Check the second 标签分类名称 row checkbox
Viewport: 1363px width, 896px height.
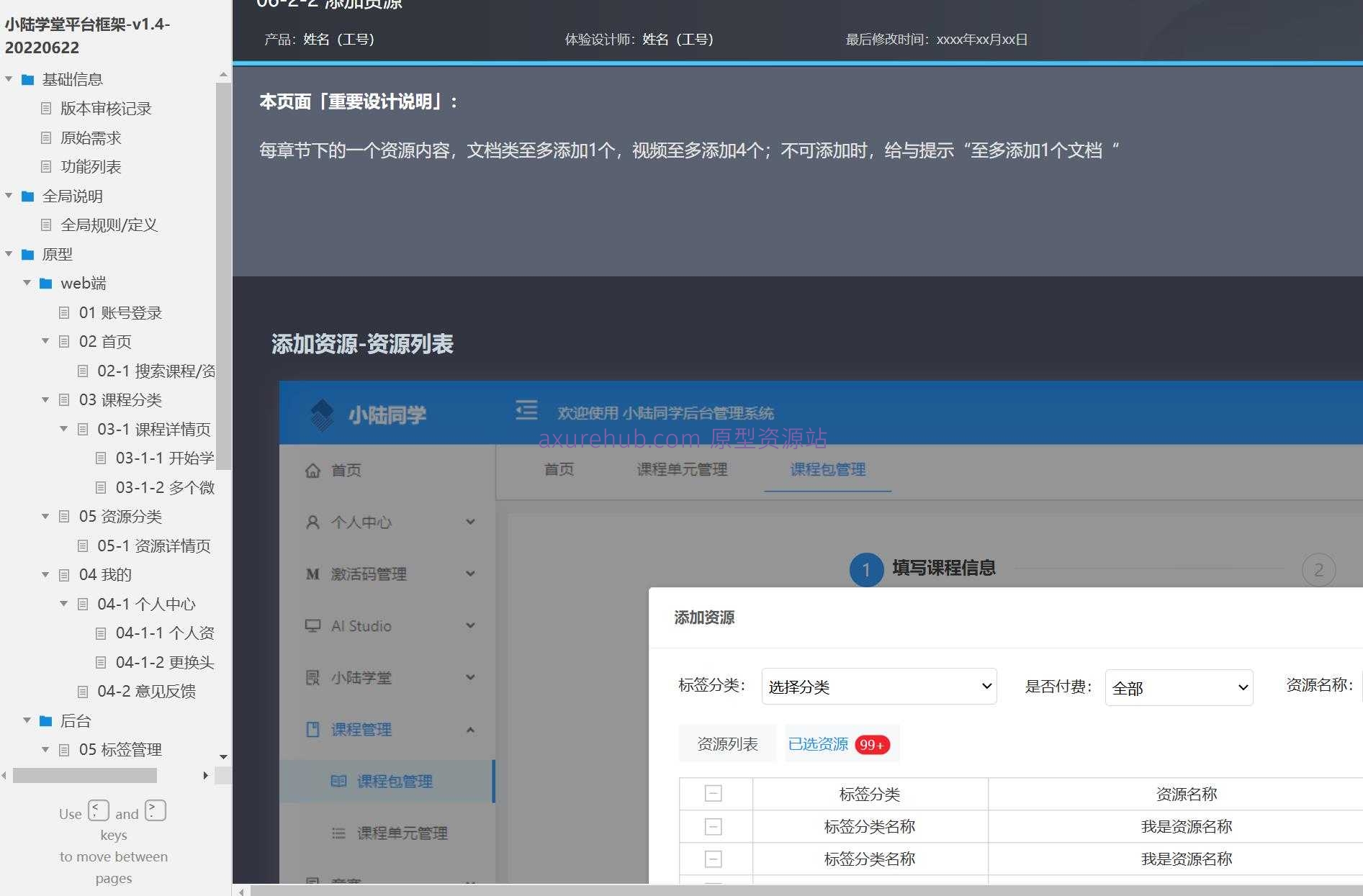click(714, 858)
